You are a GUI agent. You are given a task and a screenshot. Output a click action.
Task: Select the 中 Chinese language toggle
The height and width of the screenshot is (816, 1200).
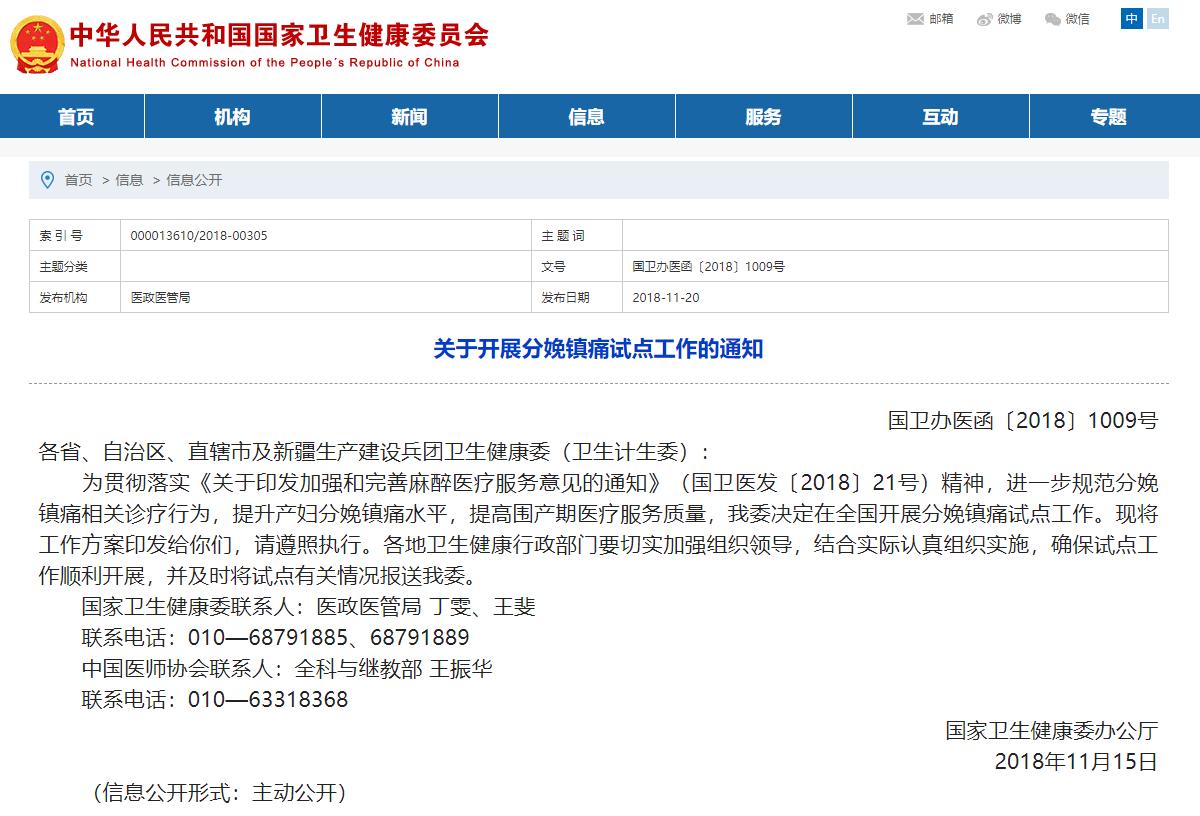click(x=1134, y=19)
